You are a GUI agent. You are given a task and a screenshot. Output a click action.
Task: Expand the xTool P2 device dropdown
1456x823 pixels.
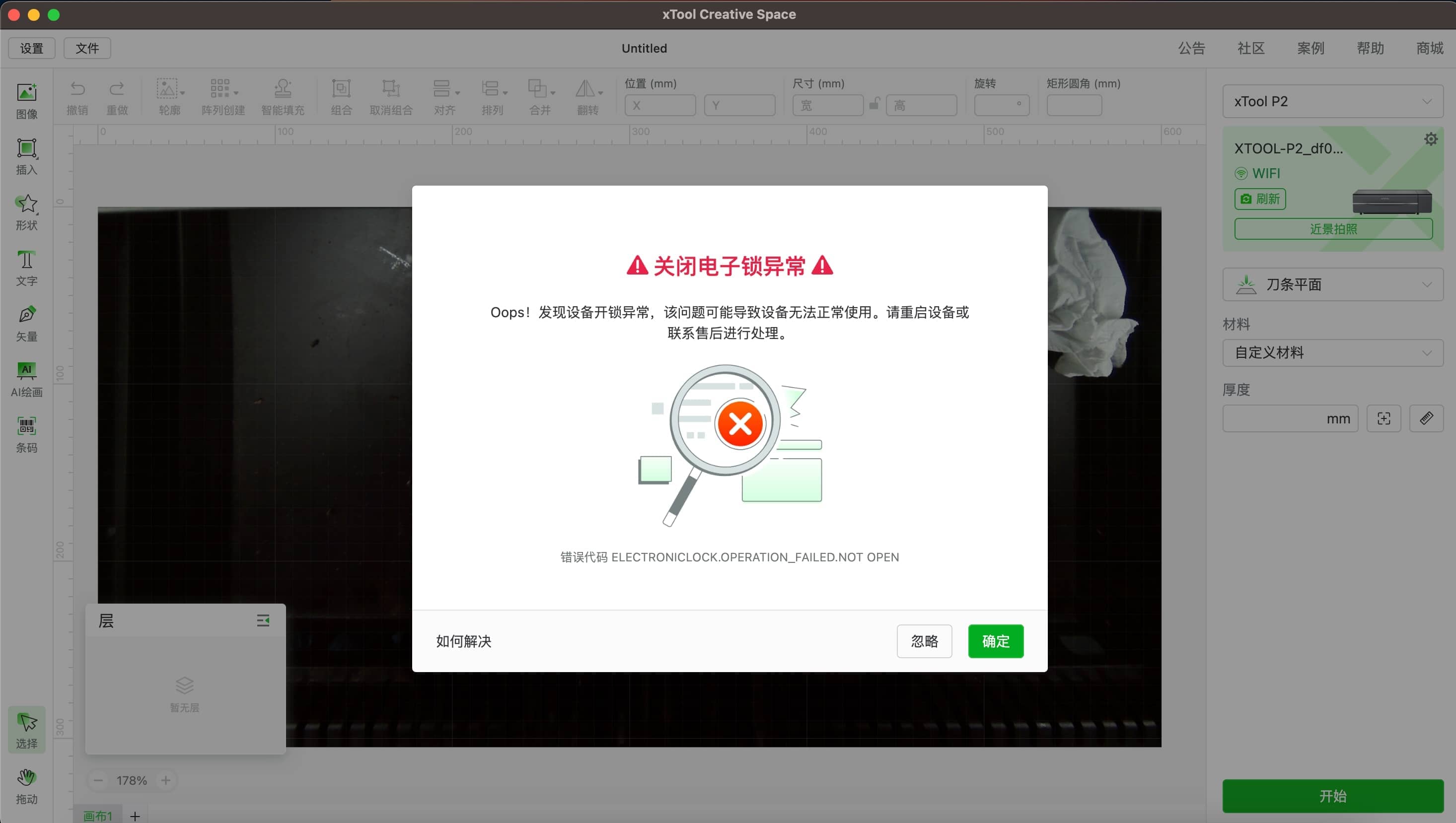coord(1332,101)
